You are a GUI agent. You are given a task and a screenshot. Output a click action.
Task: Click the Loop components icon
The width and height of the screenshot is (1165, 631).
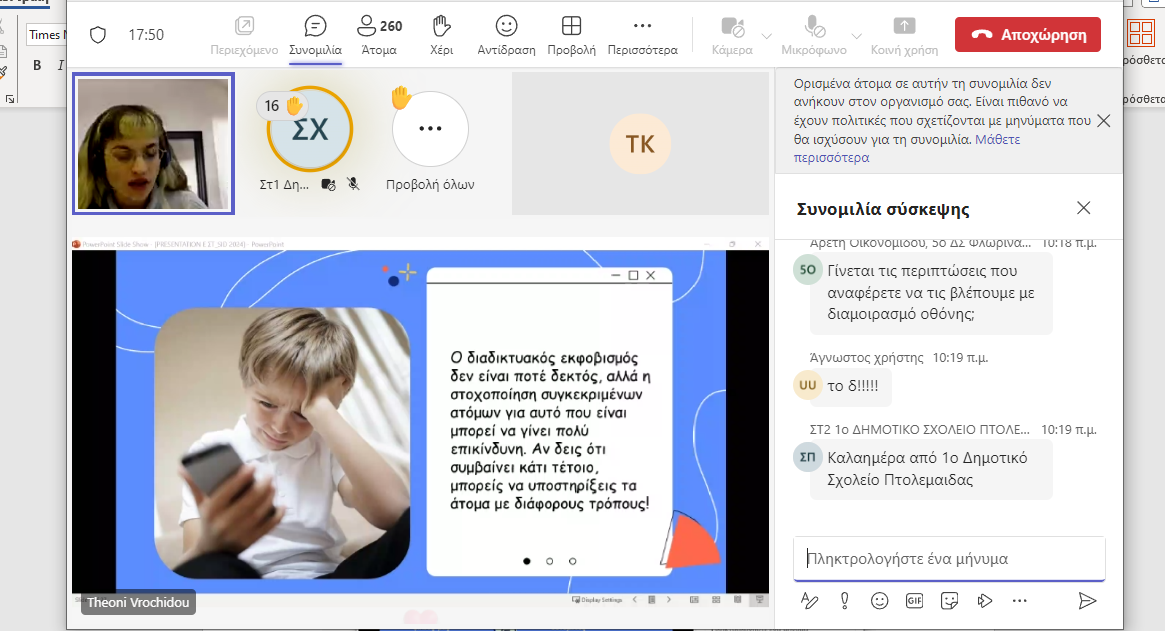coord(984,601)
